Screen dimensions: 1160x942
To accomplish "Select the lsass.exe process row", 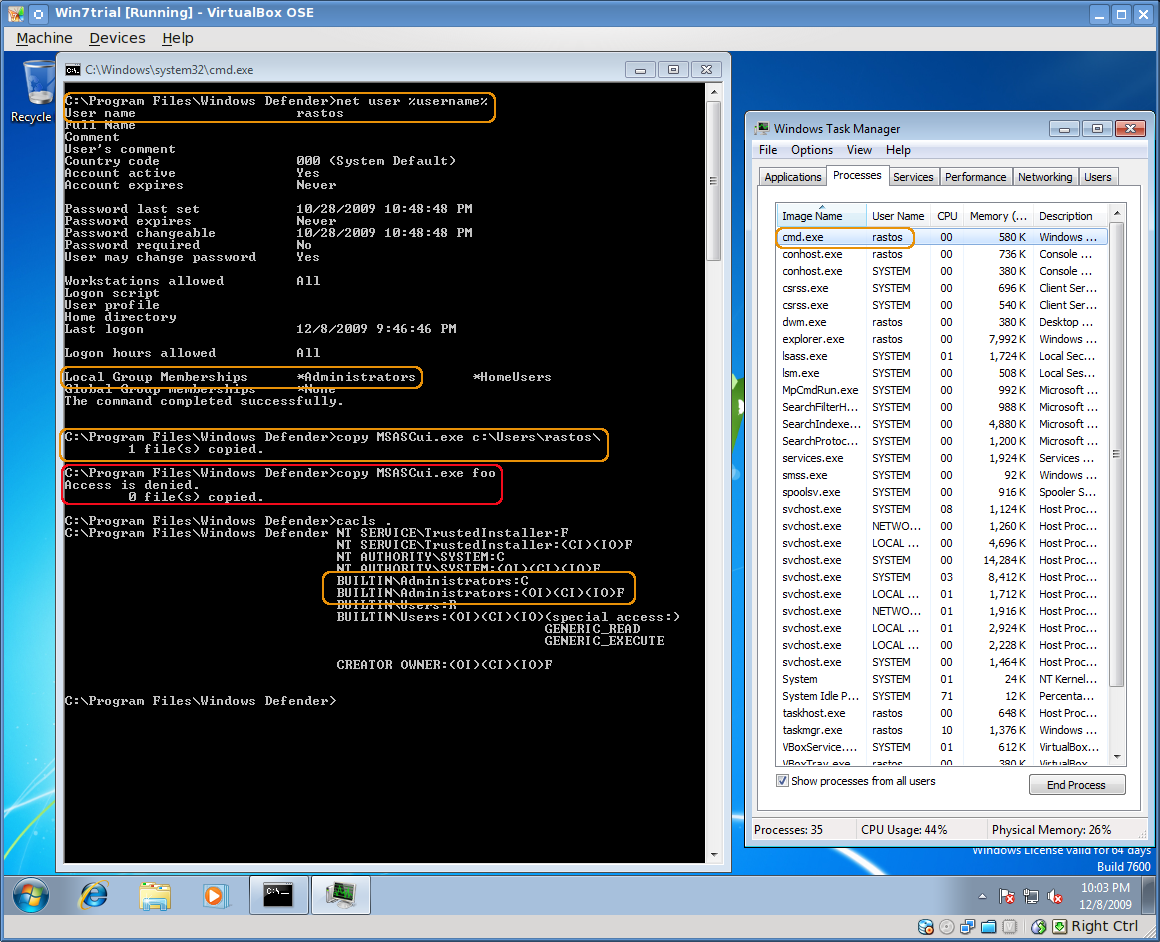I will pyautogui.click(x=942, y=356).
